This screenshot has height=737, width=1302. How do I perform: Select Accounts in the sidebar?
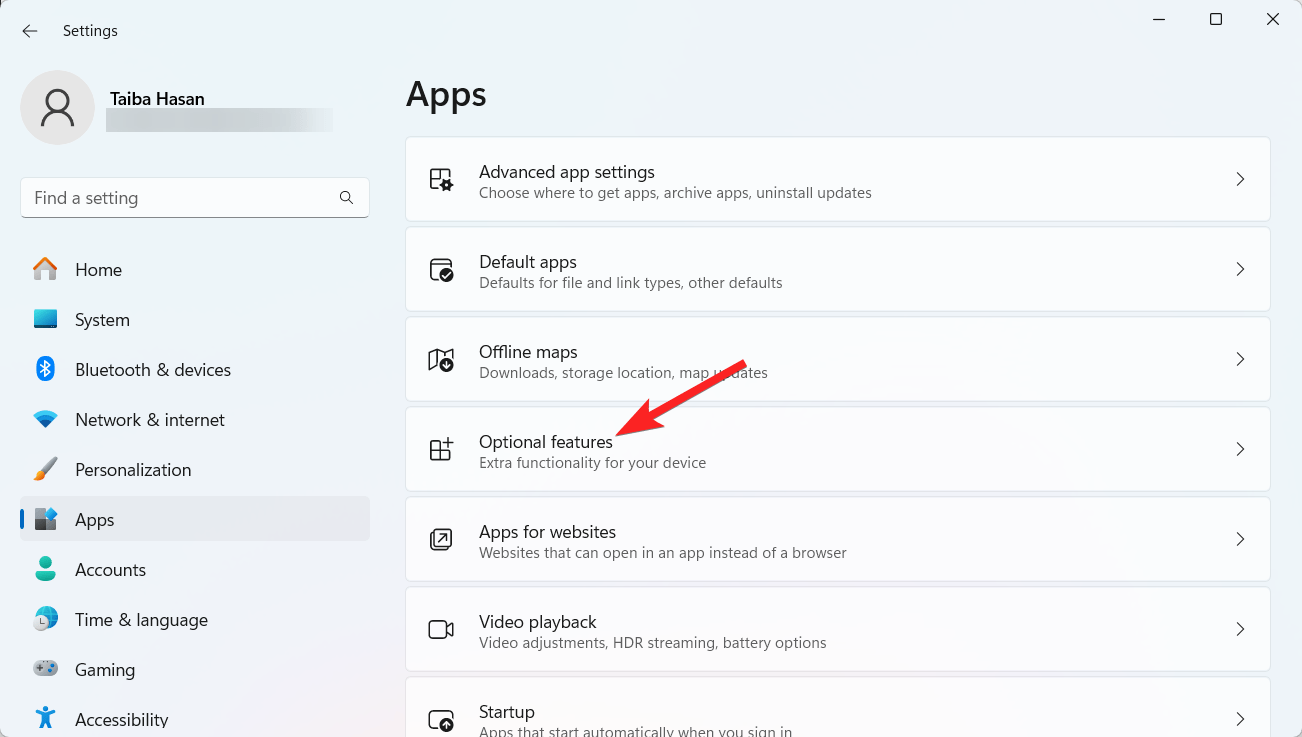[110, 569]
